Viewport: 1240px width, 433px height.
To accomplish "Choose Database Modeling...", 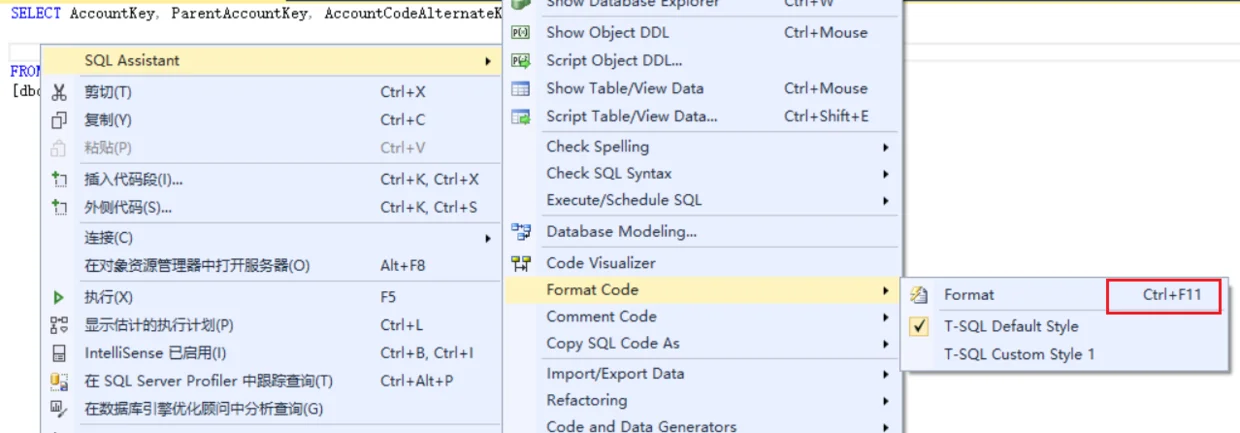I will pos(703,232).
